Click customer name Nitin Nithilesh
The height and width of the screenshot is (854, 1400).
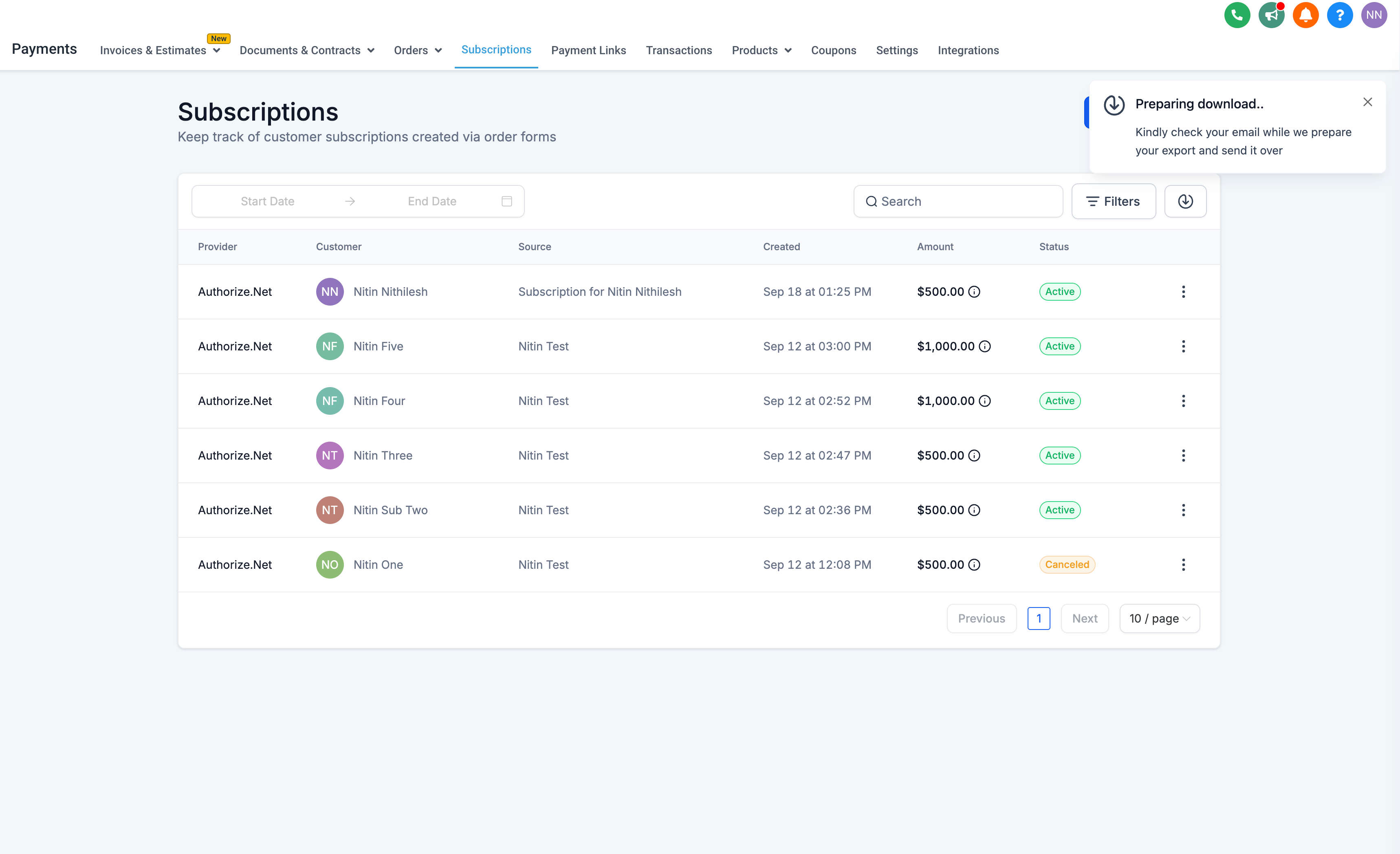pyautogui.click(x=390, y=292)
